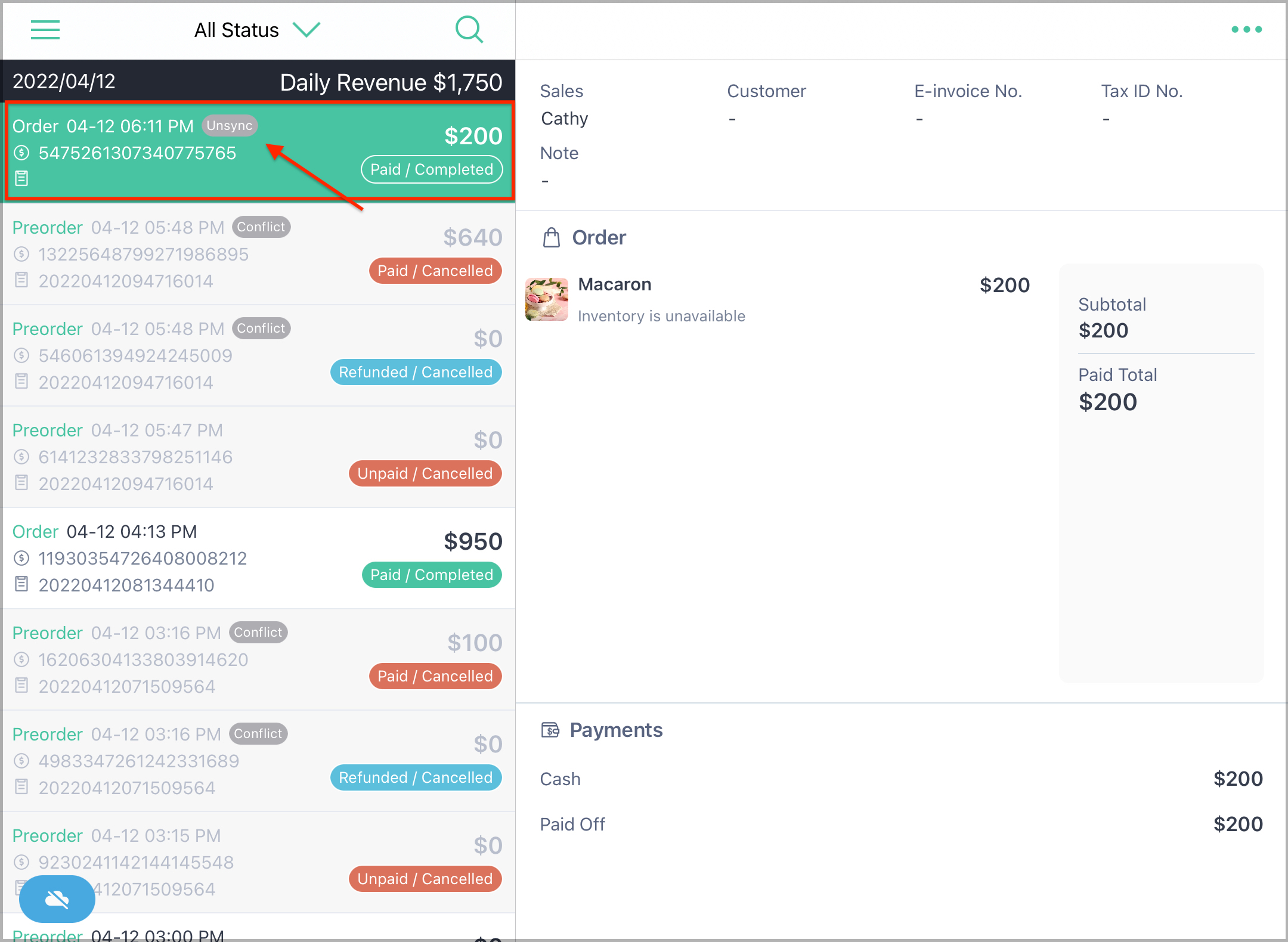The height and width of the screenshot is (942, 1288).
Task: Click Conflict tag on the $100 preorder
Action: point(258,633)
